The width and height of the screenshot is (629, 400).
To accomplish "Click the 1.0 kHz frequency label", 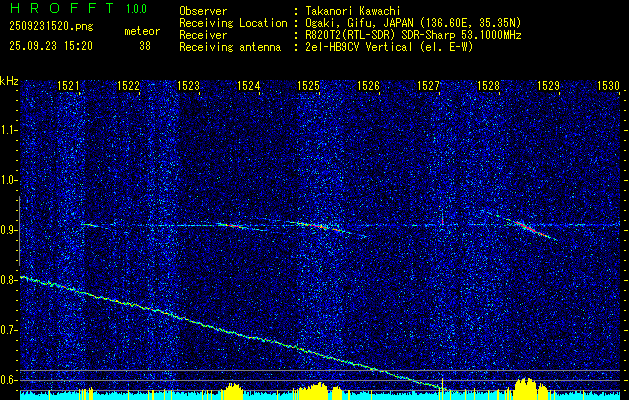I will 9,181.
